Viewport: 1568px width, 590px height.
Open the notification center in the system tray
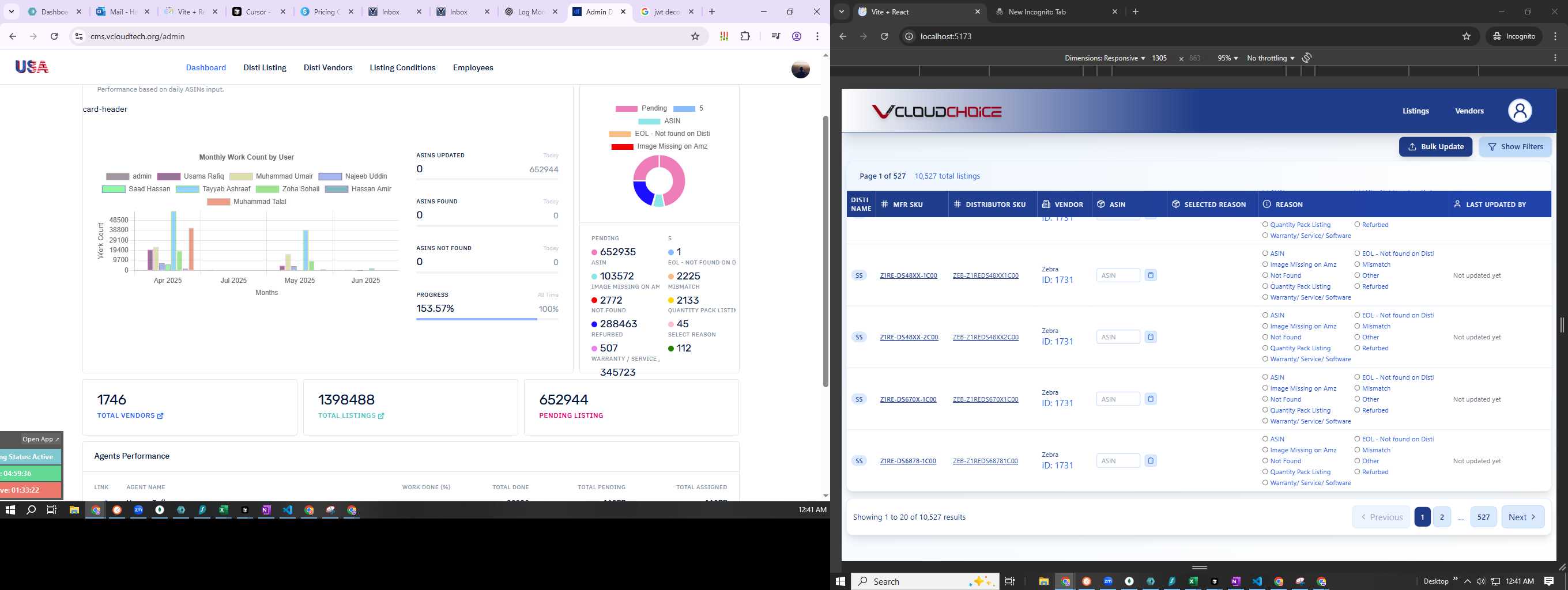(1549, 581)
